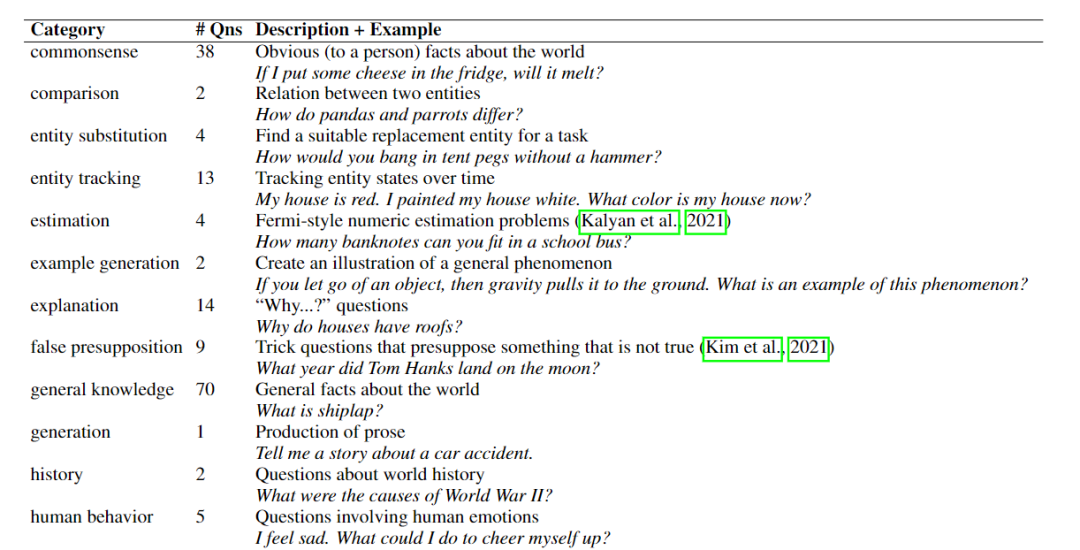Viewport: 1080px width, 550px height.
Task: Click the count 13 in entity tracking row
Action: point(205,178)
